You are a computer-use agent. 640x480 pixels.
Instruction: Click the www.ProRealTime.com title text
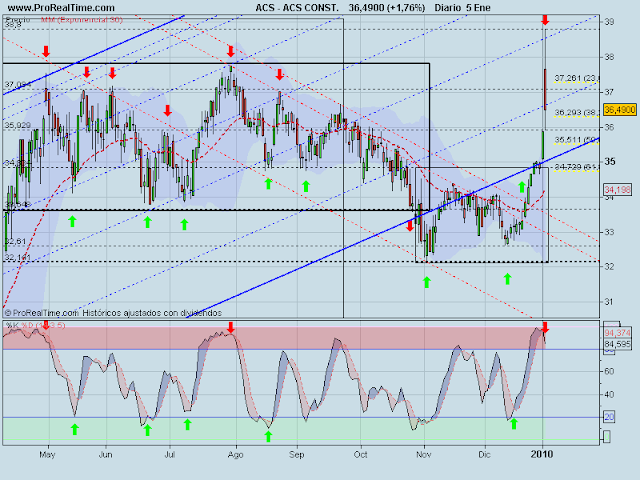tap(61, 8)
